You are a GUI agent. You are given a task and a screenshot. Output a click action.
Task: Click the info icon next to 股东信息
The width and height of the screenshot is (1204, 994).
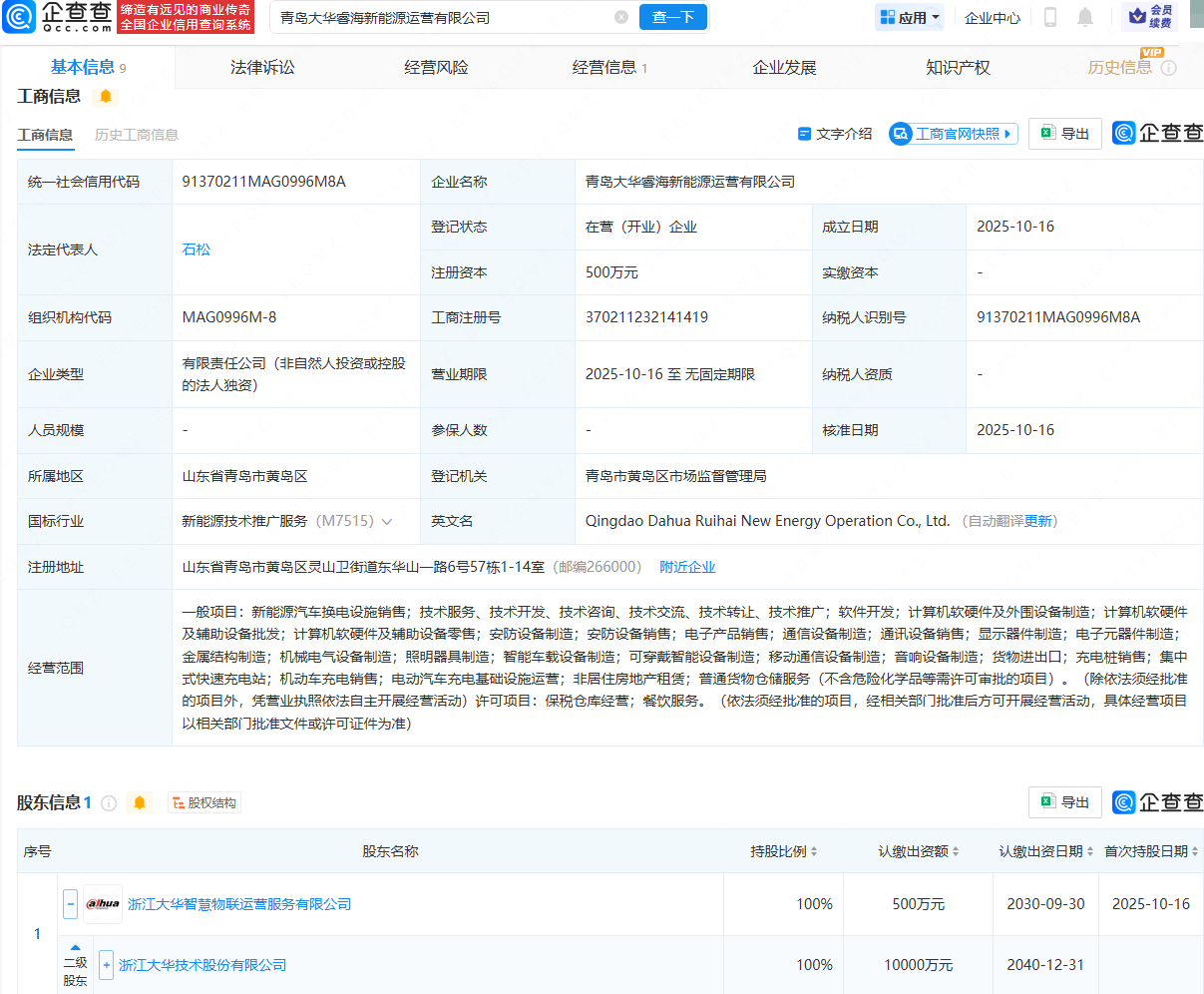click(x=110, y=801)
